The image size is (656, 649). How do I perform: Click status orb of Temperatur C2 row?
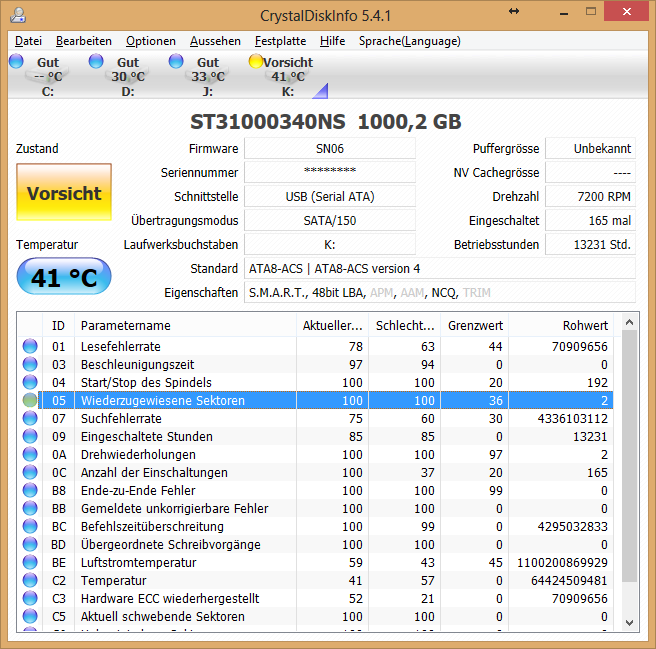[x=30, y=580]
